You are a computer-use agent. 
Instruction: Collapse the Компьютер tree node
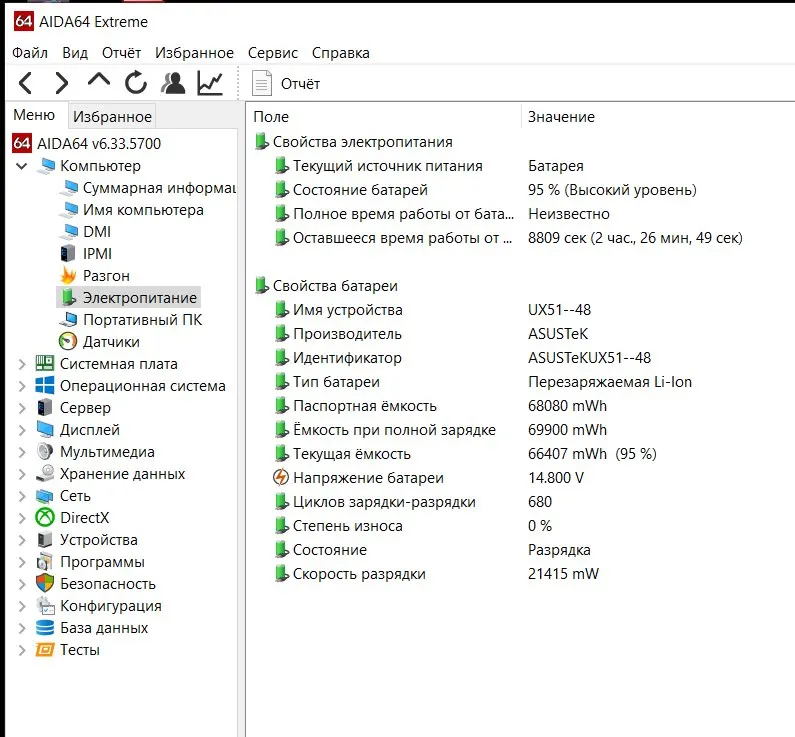(x=21, y=165)
